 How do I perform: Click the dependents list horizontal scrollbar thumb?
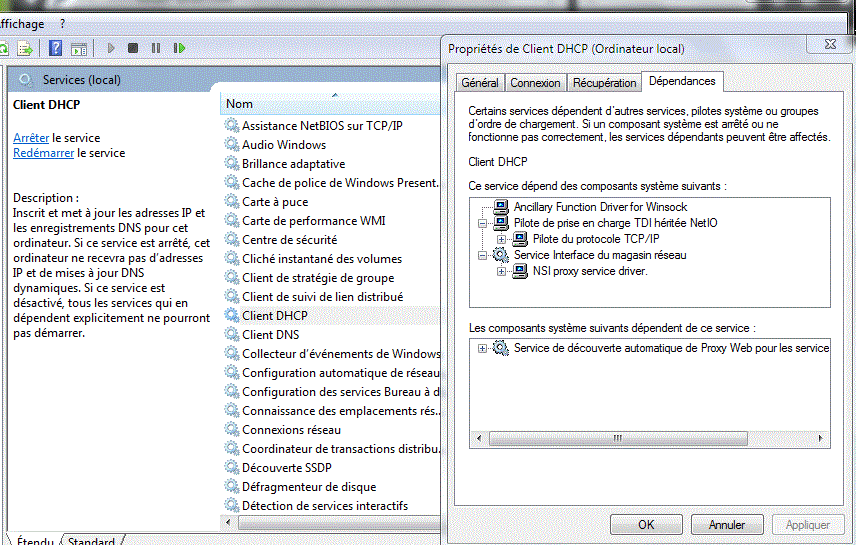tap(618, 438)
